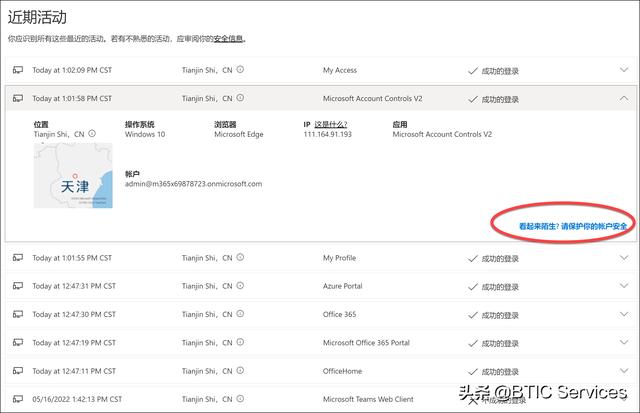Open location info icon in Office 365 row
Screen dimensions: 640x413
[x=240, y=314]
